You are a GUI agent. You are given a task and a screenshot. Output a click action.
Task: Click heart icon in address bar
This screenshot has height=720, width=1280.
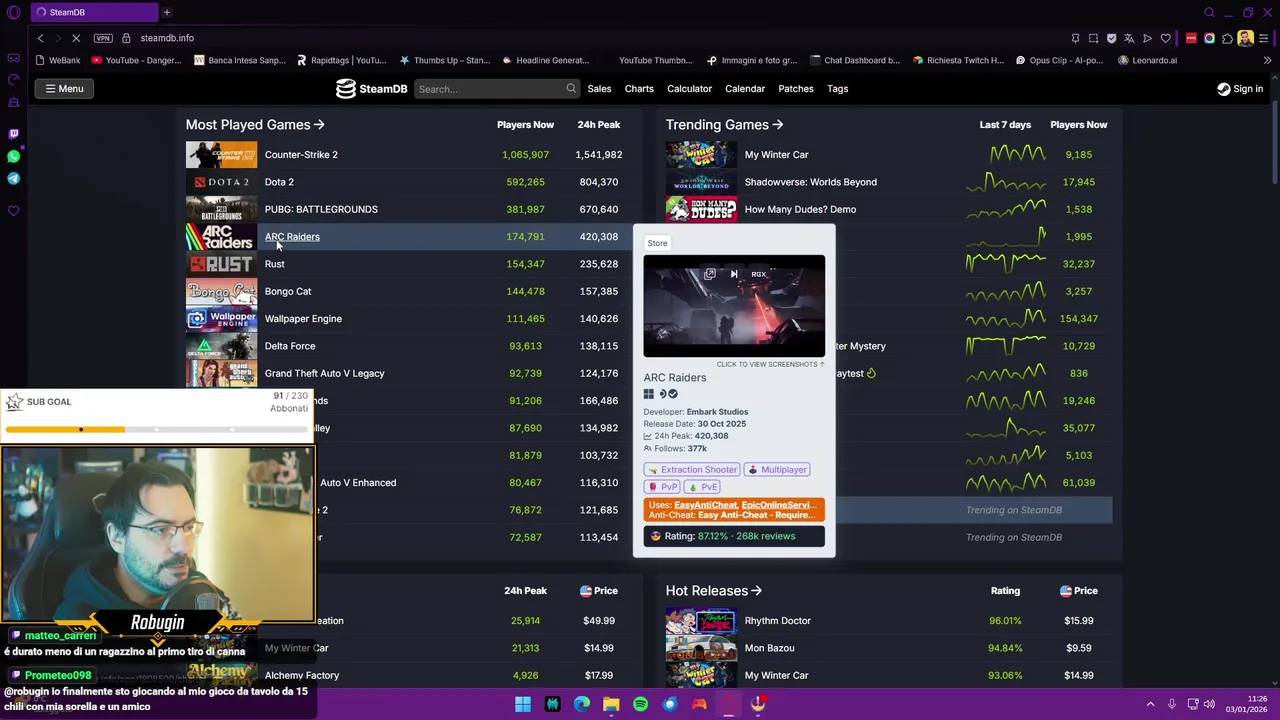(x=1165, y=38)
